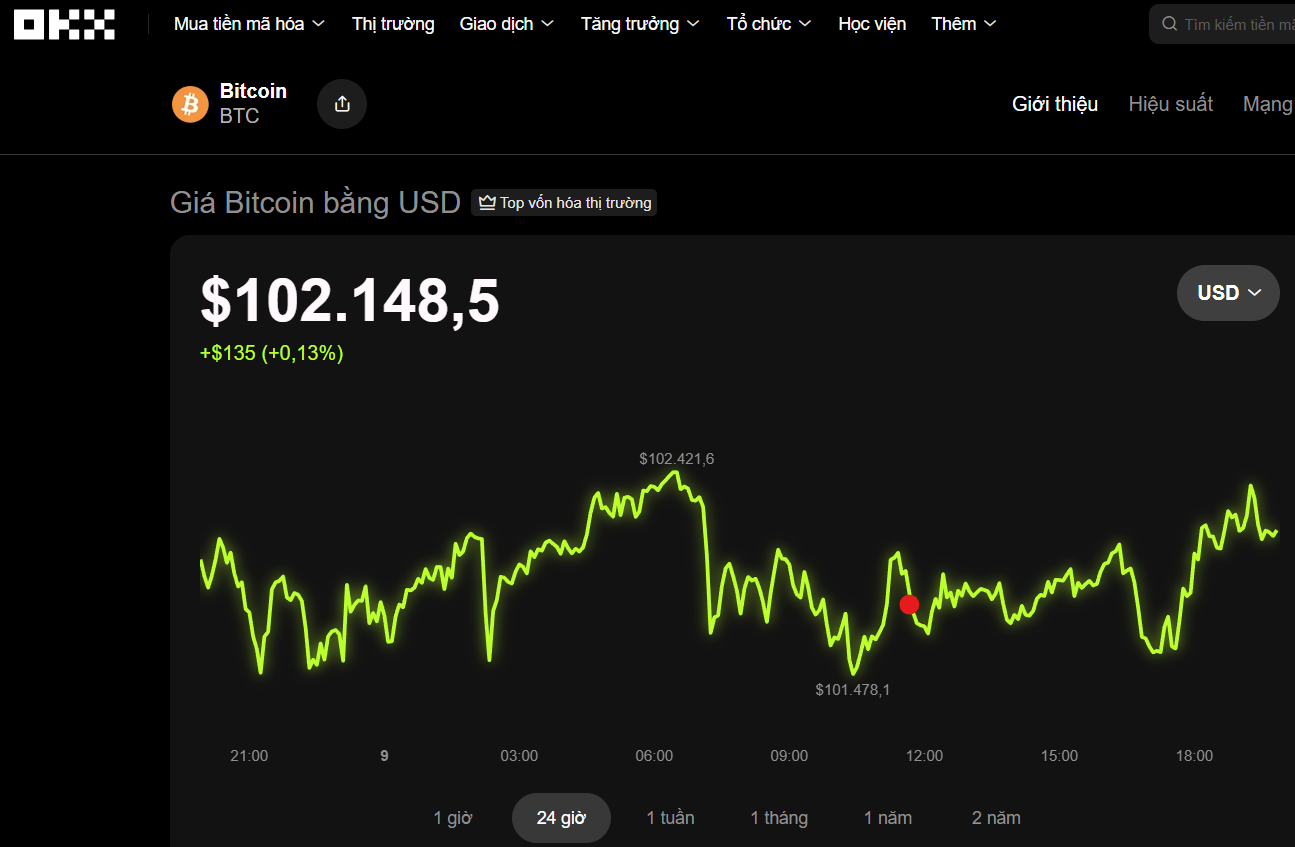The width and height of the screenshot is (1295, 847).
Task: Click the Top vốn hóa thị trường badge
Action: pyautogui.click(x=564, y=203)
